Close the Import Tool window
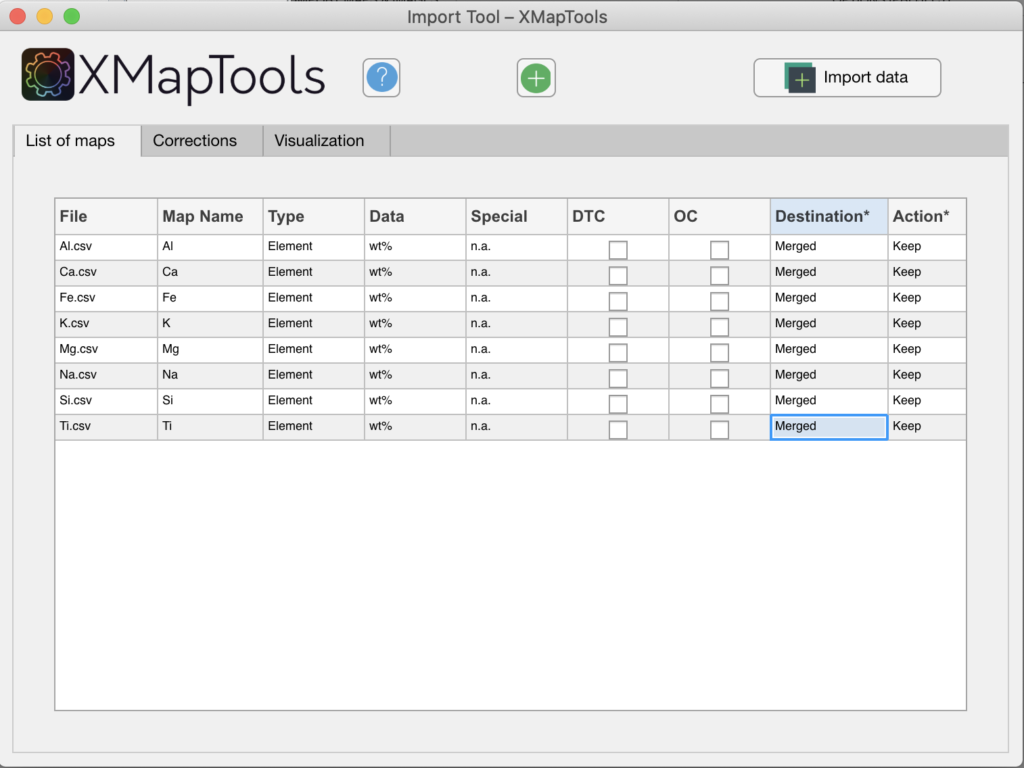The image size is (1024, 768). coord(18,16)
